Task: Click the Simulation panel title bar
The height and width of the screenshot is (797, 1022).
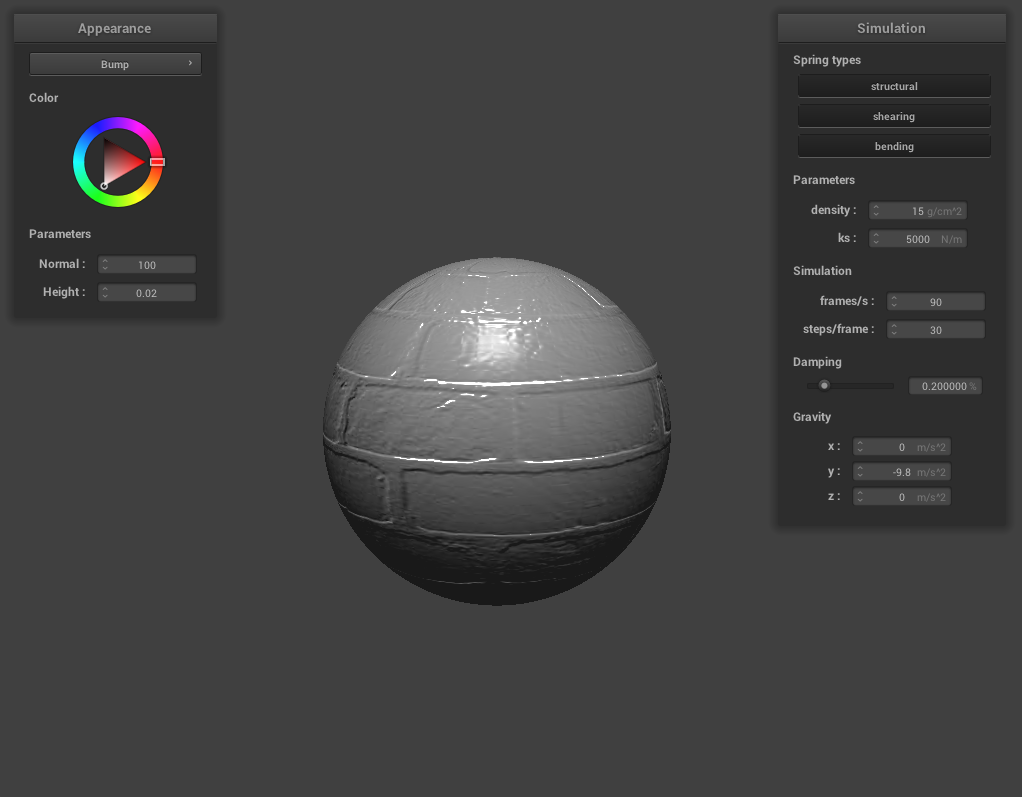Action: 892,28
